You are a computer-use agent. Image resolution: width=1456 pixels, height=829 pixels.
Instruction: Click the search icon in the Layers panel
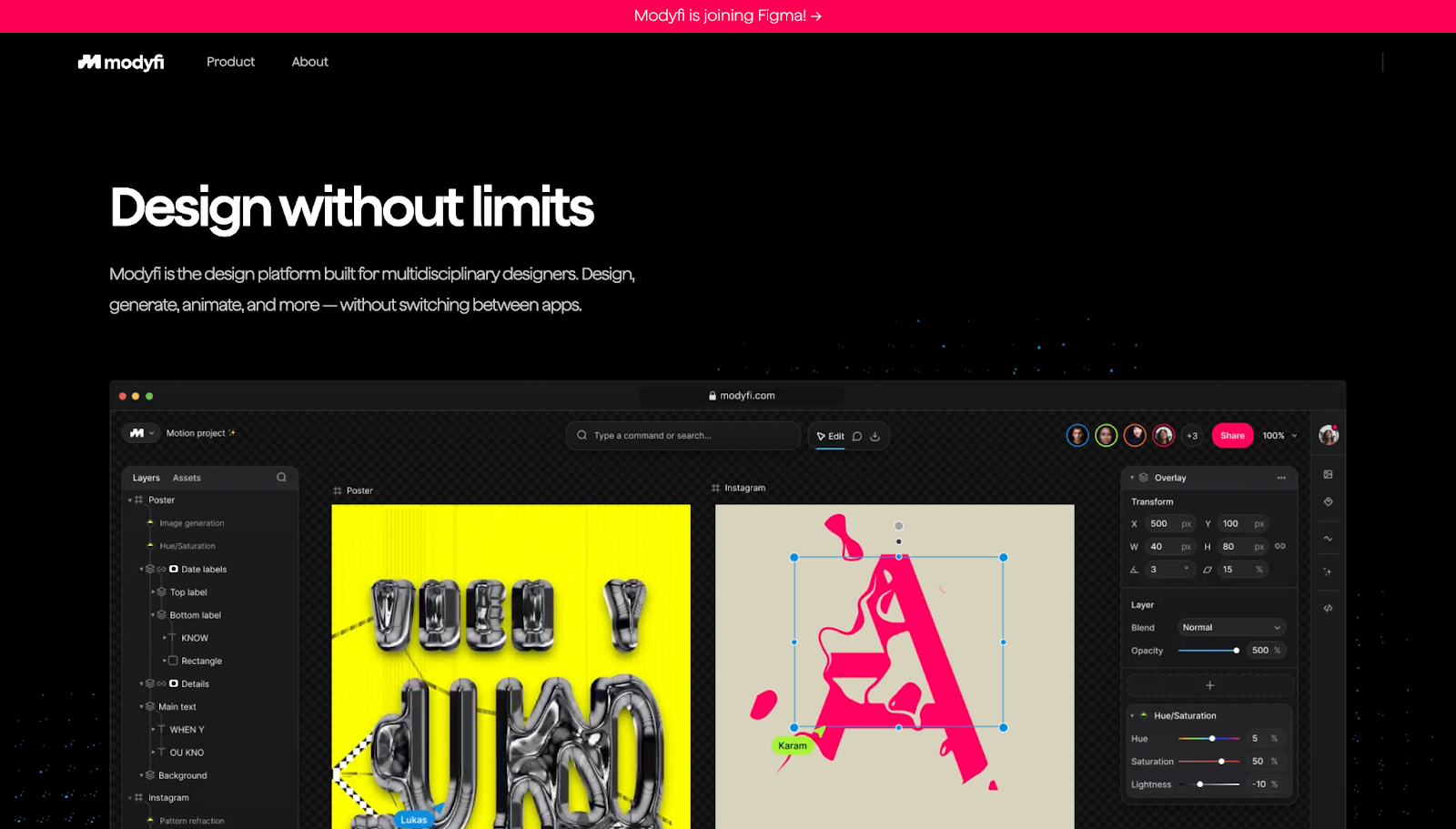coord(281,477)
